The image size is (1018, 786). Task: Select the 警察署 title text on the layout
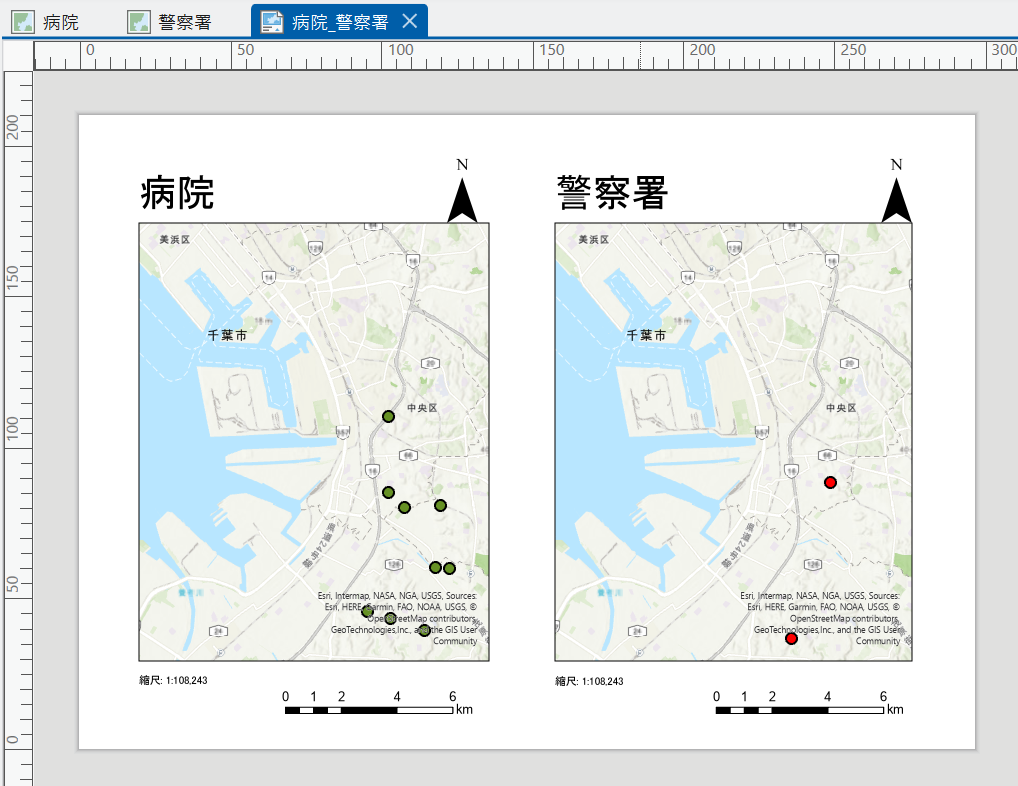pos(611,193)
